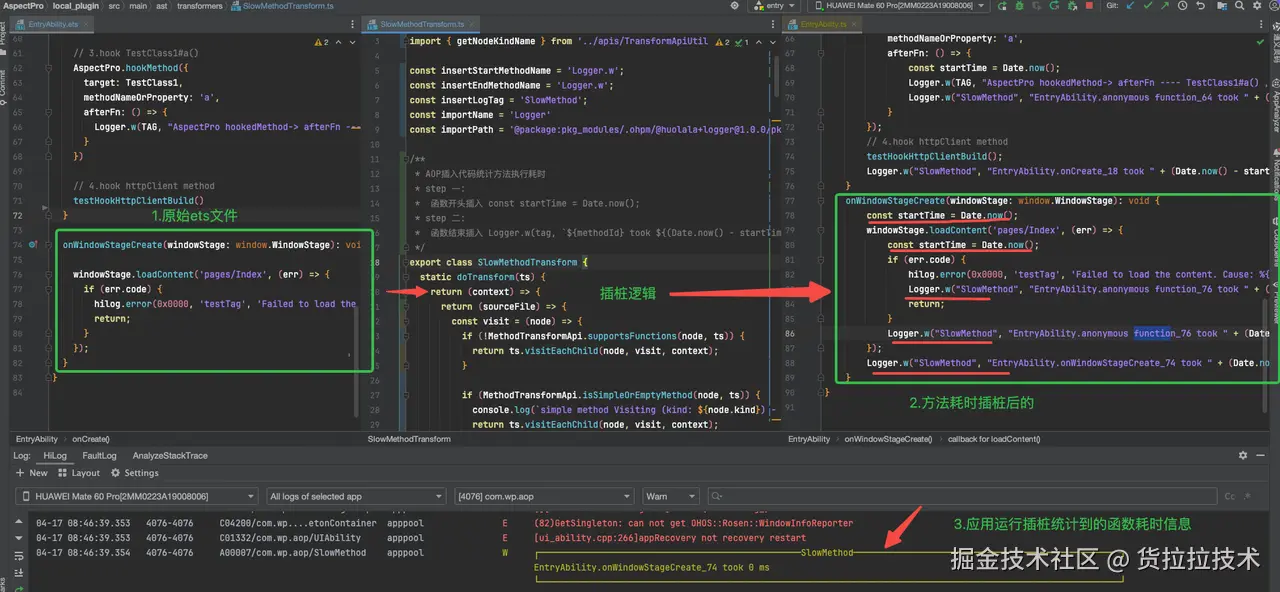This screenshot has width=1280, height=592.
Task: Open log panel settings gear icon
Action: pos(1243,455)
